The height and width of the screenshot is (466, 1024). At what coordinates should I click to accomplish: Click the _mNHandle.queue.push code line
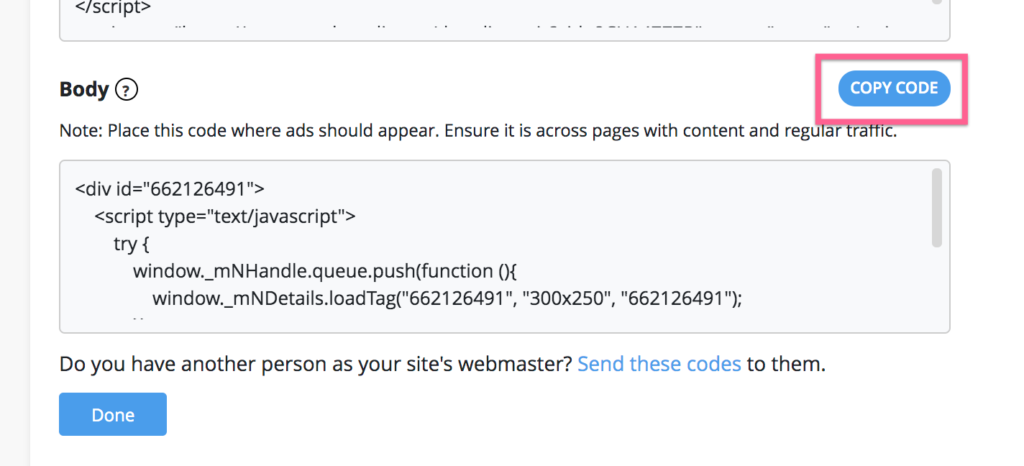coord(325,271)
